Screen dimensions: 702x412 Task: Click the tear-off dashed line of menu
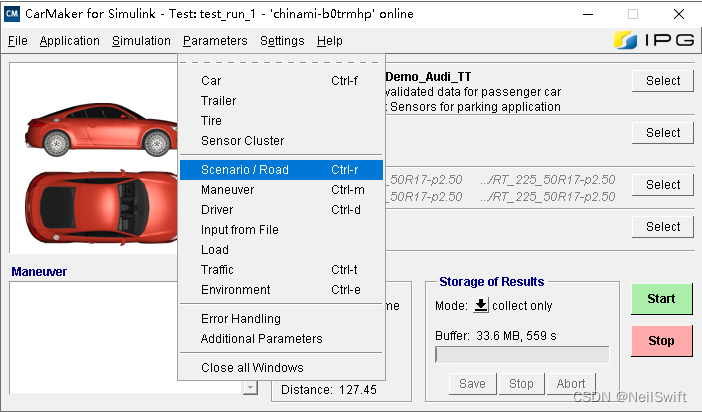(281, 62)
